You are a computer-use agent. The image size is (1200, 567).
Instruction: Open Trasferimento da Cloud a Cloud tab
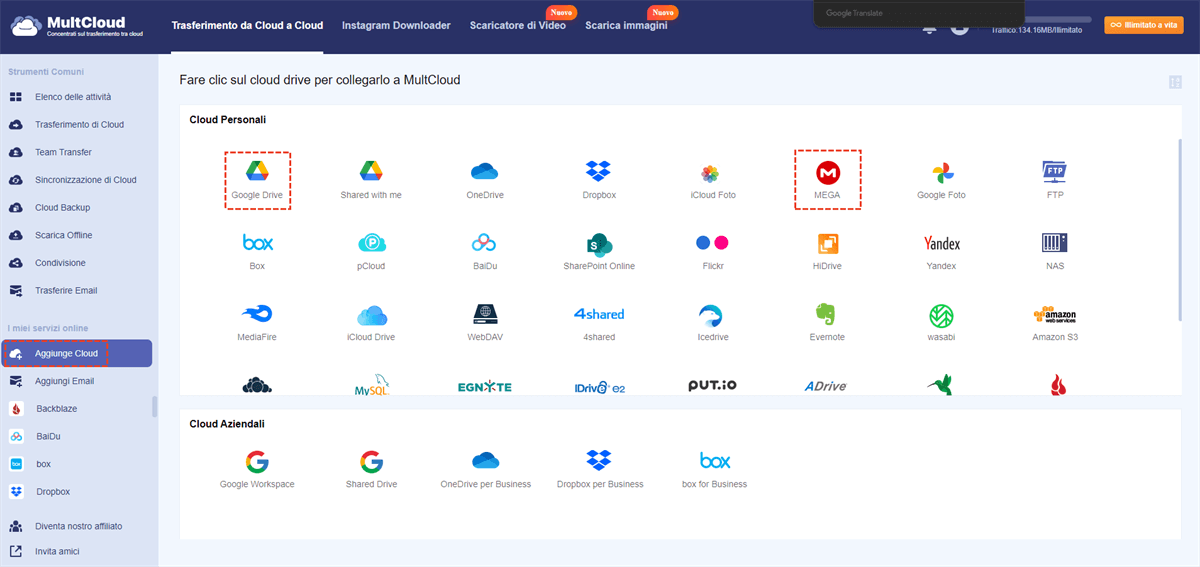click(247, 25)
